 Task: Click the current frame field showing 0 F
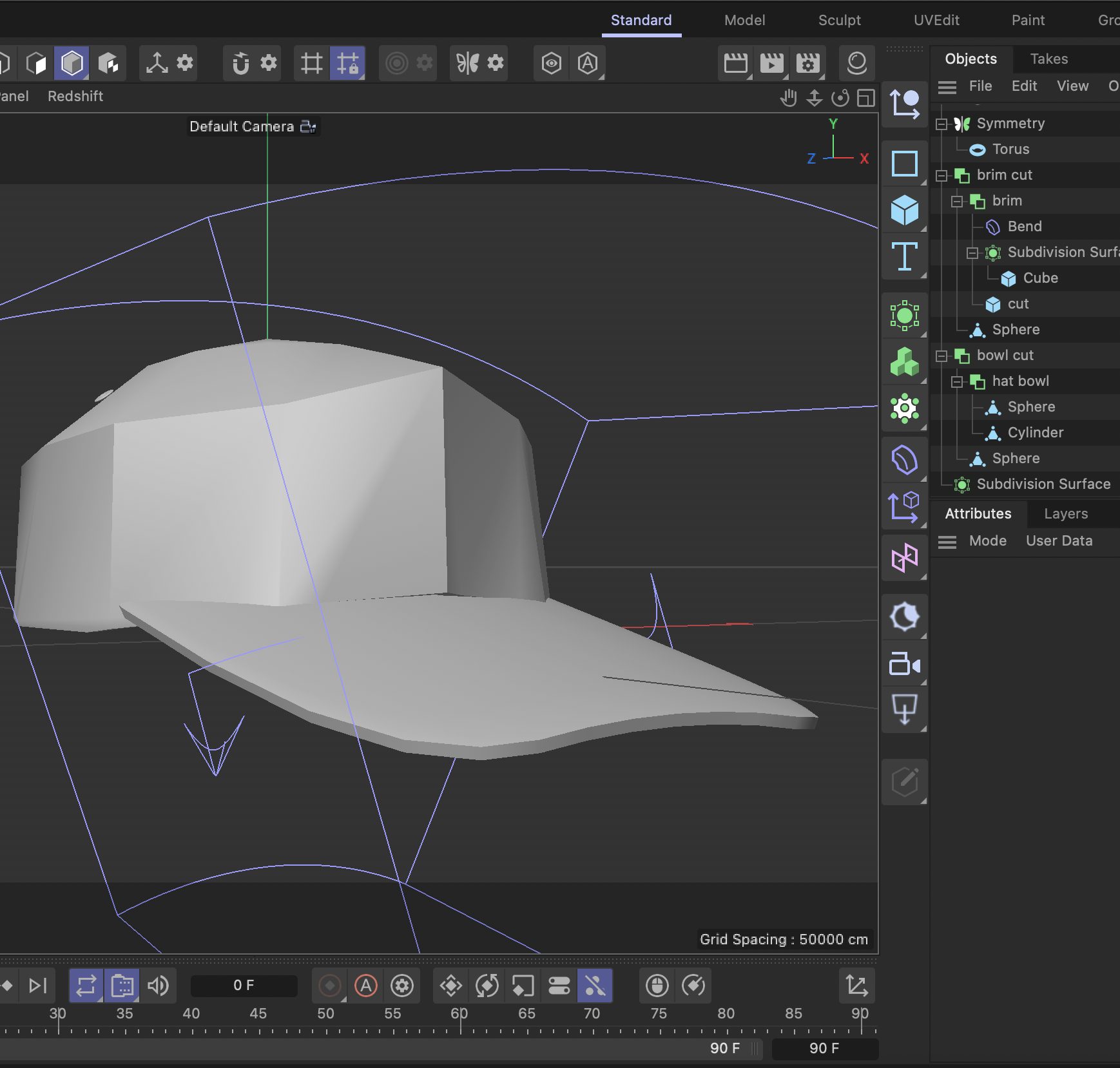(x=244, y=986)
